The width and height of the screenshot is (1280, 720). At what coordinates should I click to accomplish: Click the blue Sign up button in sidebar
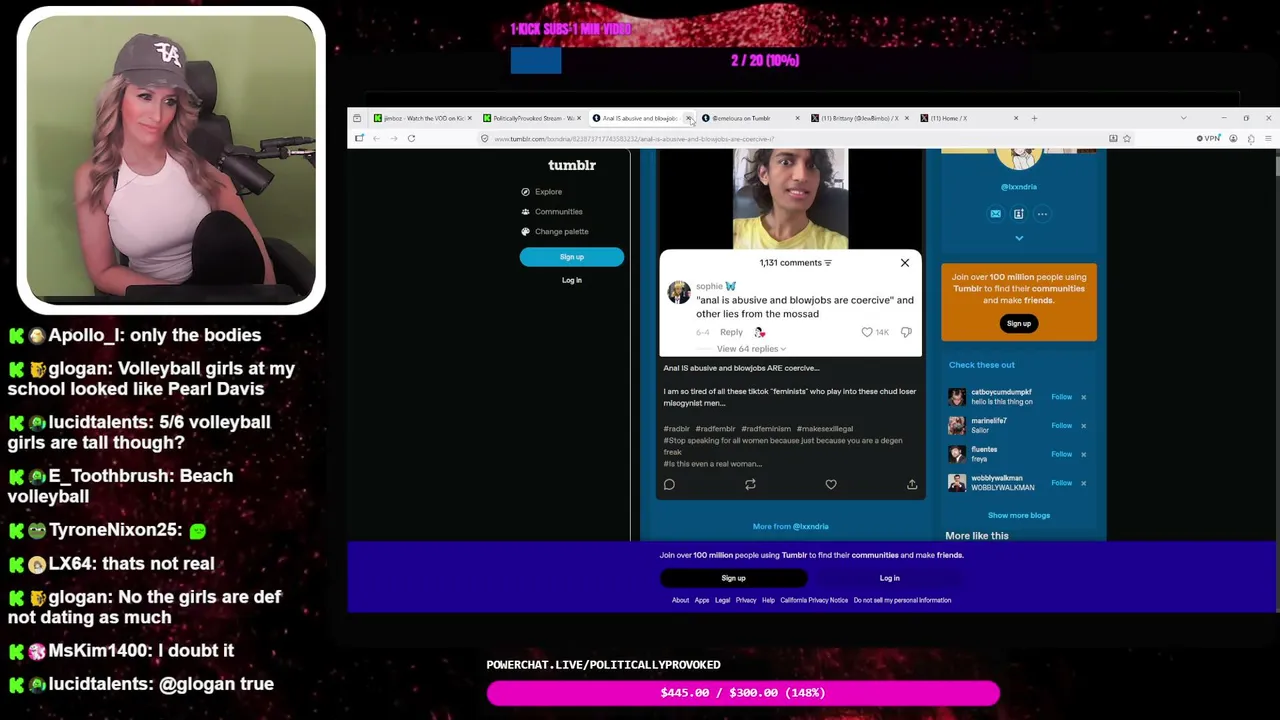(572, 257)
